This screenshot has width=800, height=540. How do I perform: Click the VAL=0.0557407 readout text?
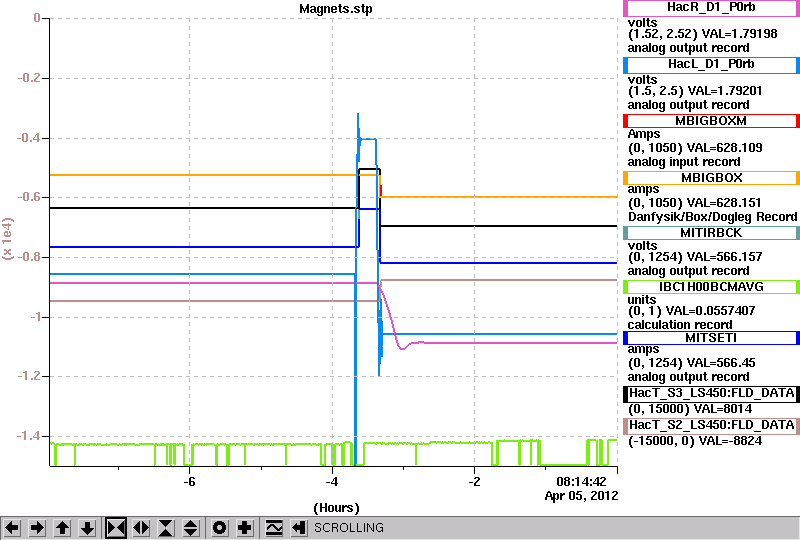pyautogui.click(x=711, y=311)
